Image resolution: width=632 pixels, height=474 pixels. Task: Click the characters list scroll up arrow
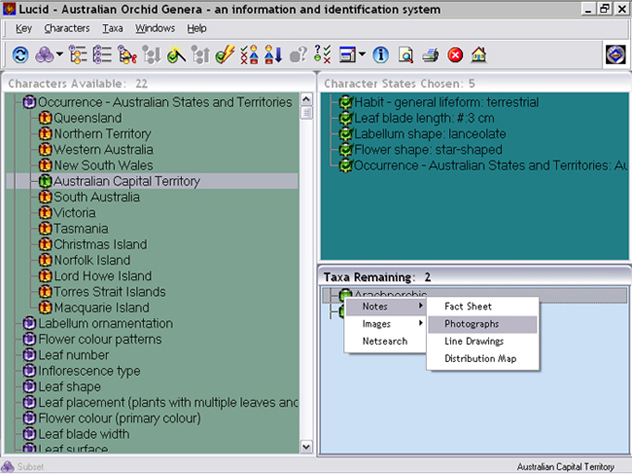point(306,99)
